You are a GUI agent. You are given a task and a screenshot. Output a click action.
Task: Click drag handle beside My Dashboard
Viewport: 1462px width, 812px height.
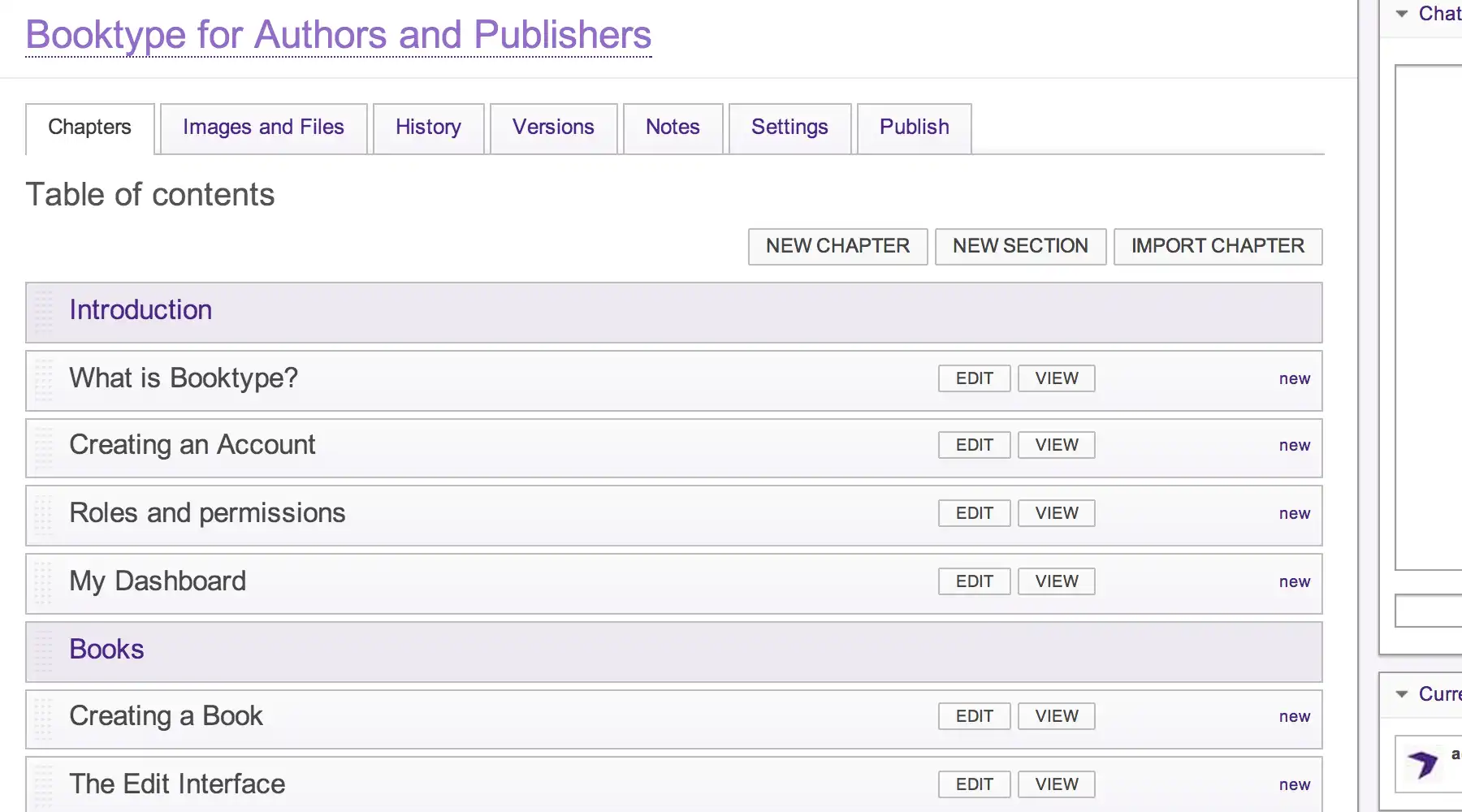click(44, 583)
